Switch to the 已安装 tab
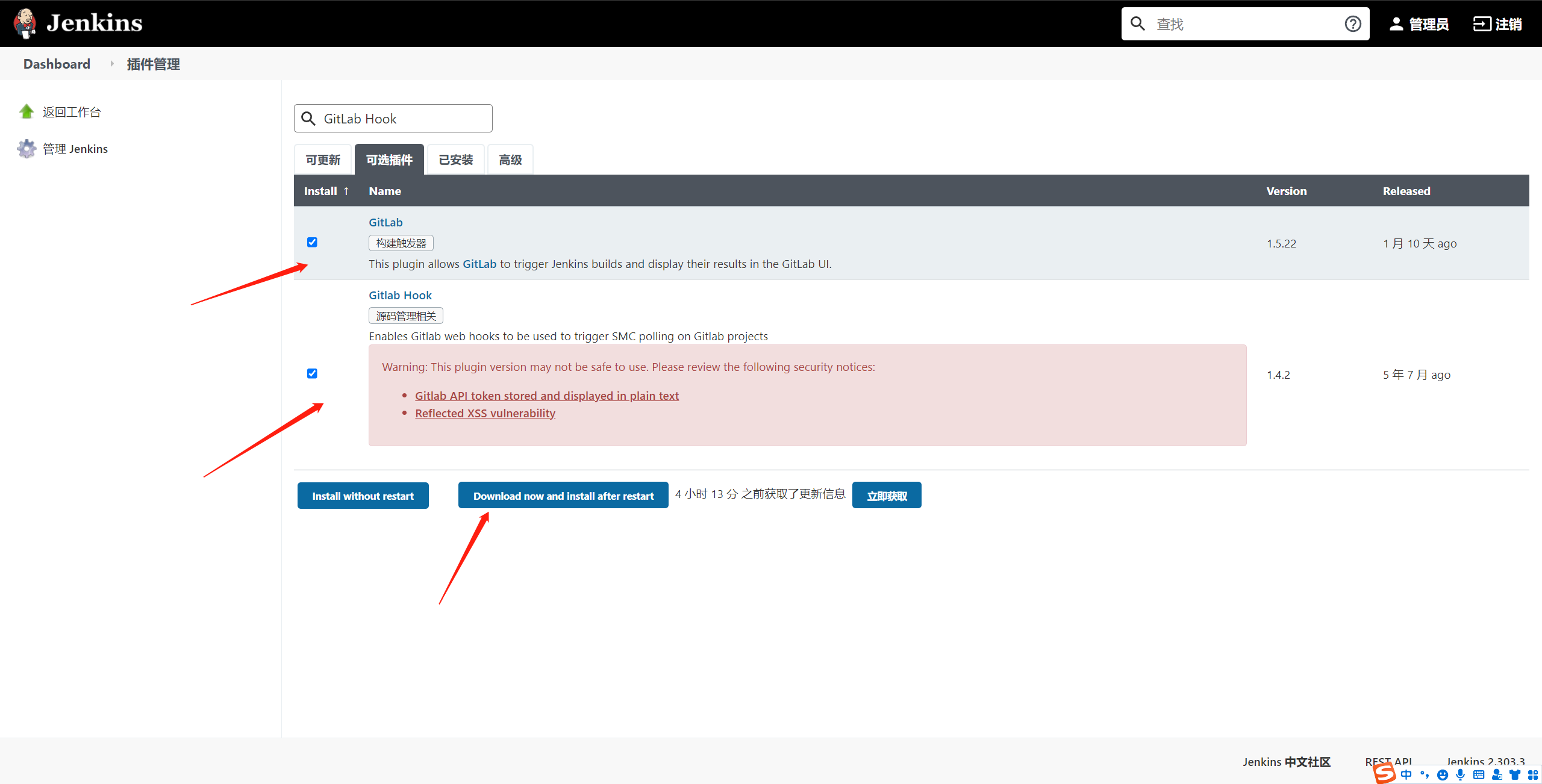Image resolution: width=1542 pixels, height=784 pixels. point(455,160)
